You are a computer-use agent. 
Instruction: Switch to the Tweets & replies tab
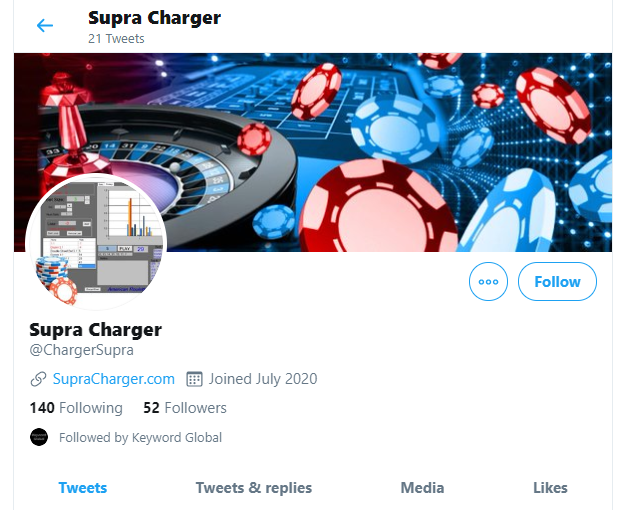[x=253, y=487]
